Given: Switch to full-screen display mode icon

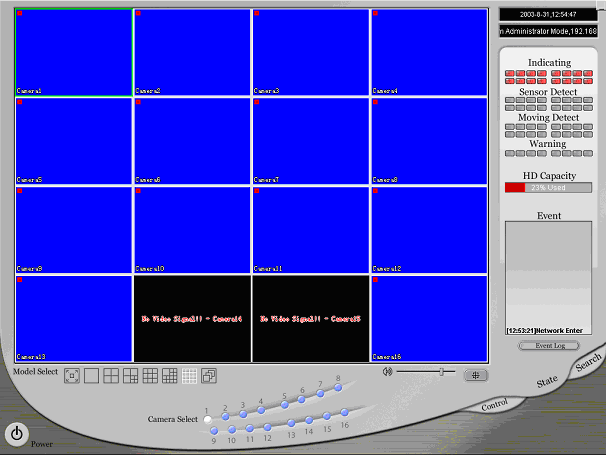Looking at the screenshot, I should [72, 376].
